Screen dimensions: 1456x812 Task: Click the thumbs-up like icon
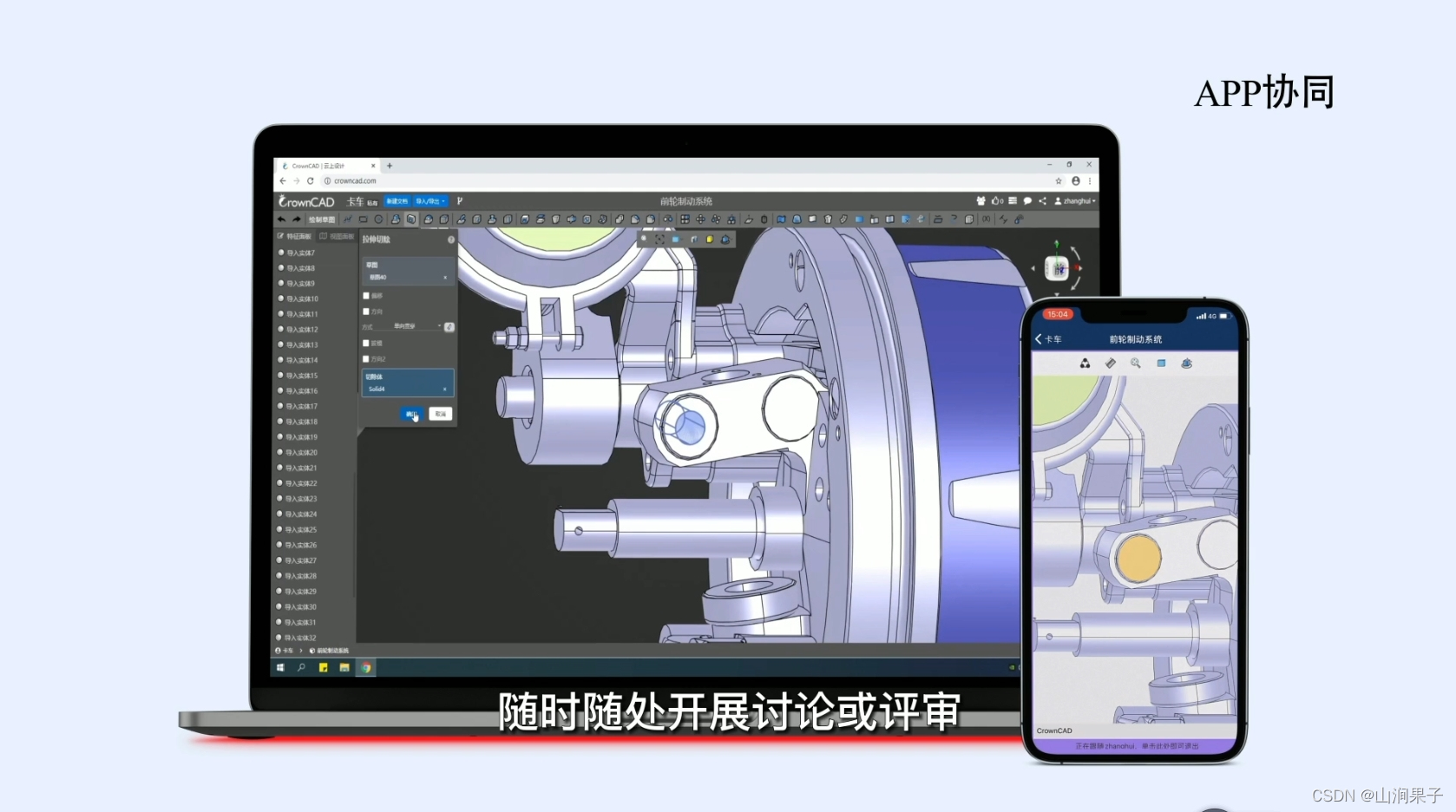tap(997, 201)
